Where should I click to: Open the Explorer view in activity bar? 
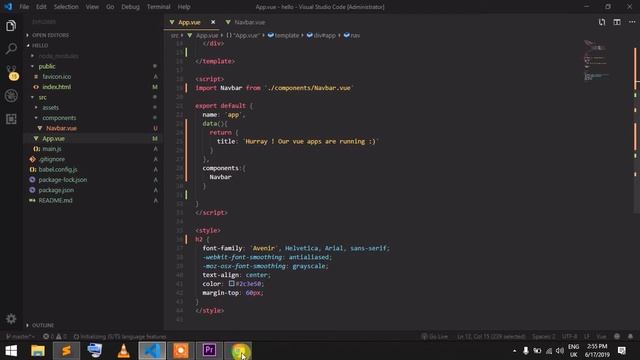(11, 26)
